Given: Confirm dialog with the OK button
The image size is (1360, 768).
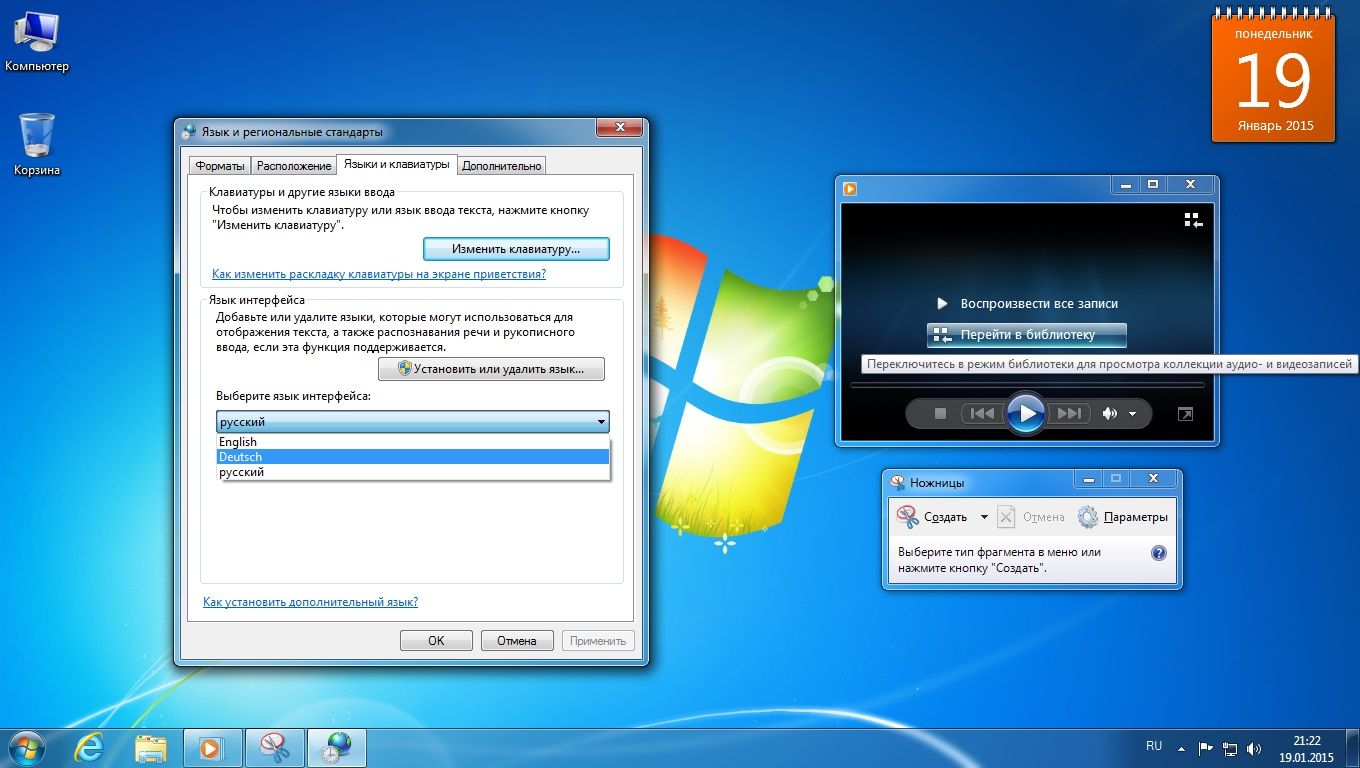Looking at the screenshot, I should [x=436, y=641].
